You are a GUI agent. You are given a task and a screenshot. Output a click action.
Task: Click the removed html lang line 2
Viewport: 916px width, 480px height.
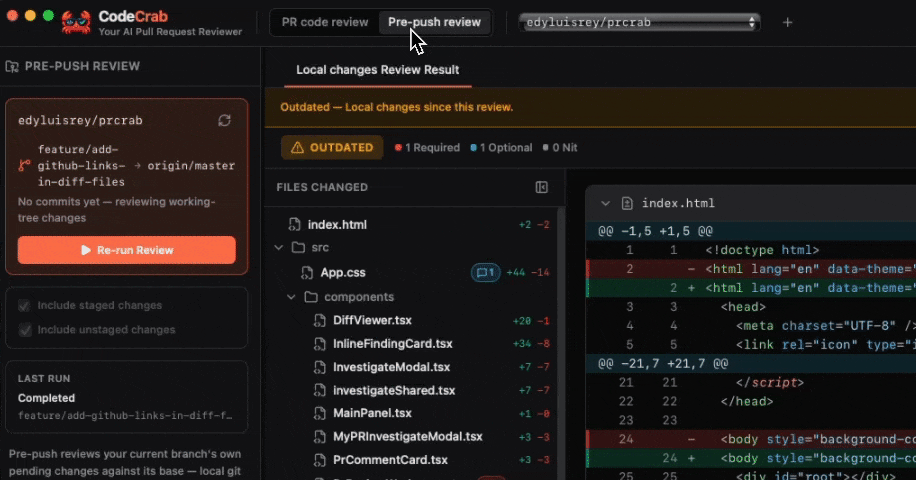pos(751,269)
